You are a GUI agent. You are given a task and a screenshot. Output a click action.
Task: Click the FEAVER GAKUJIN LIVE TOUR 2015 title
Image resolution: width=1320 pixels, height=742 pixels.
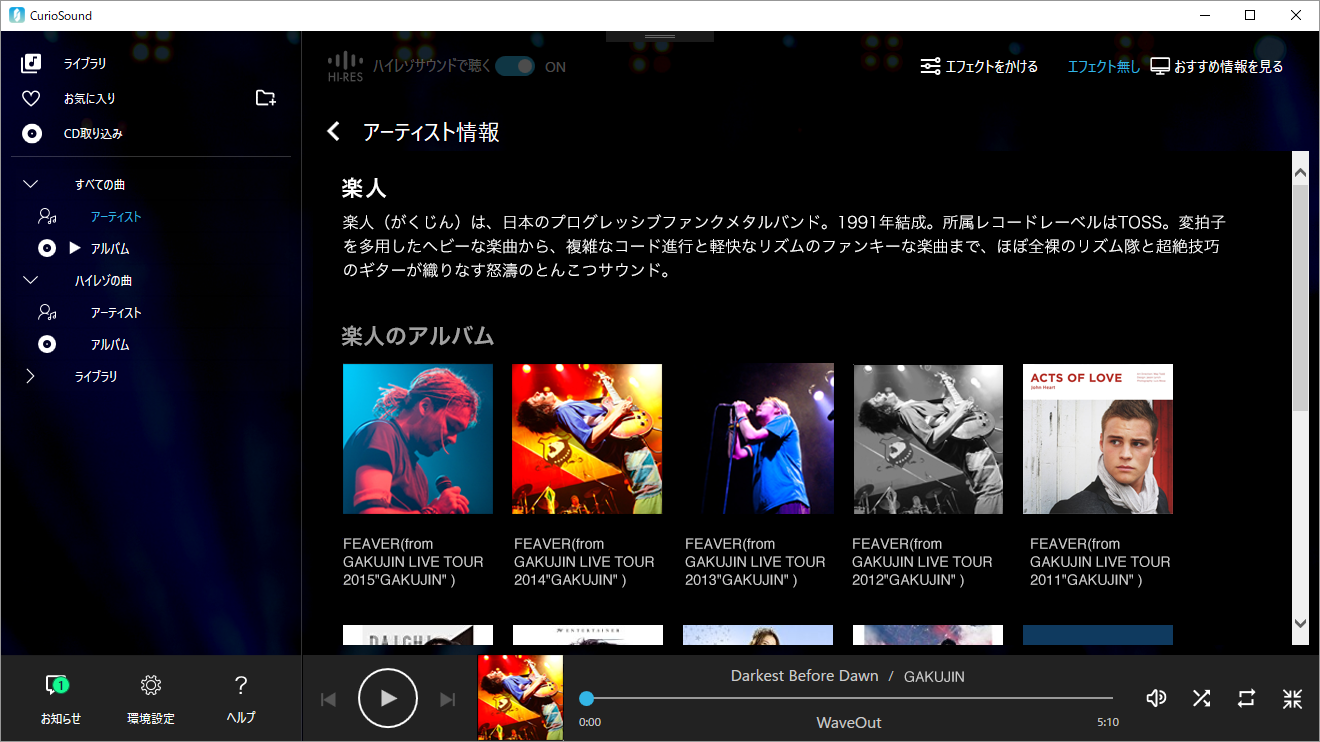(413, 562)
